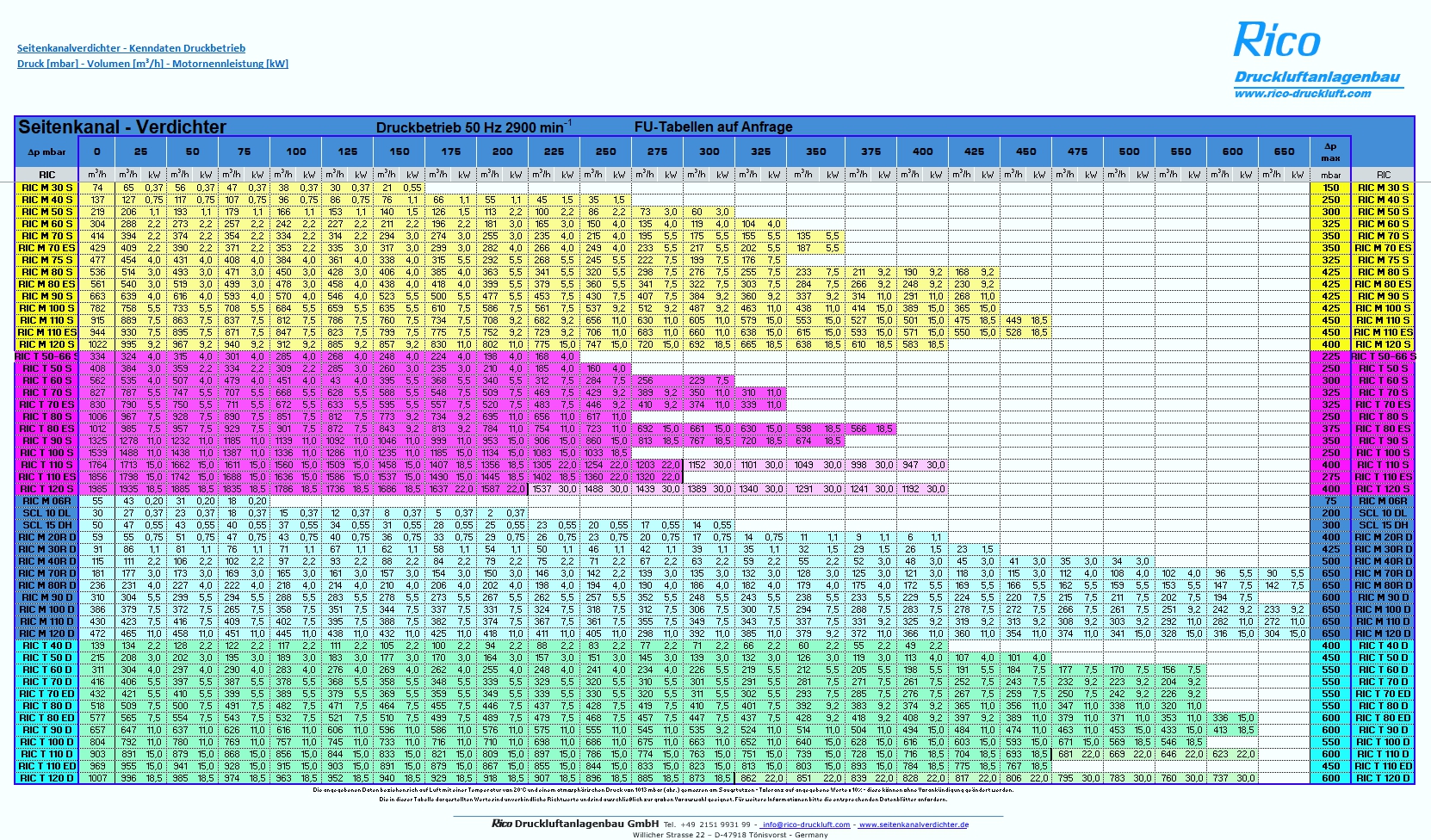1431x840 pixels.
Task: Select the 350 mbar pressure column header
Action: pyautogui.click(x=815, y=151)
